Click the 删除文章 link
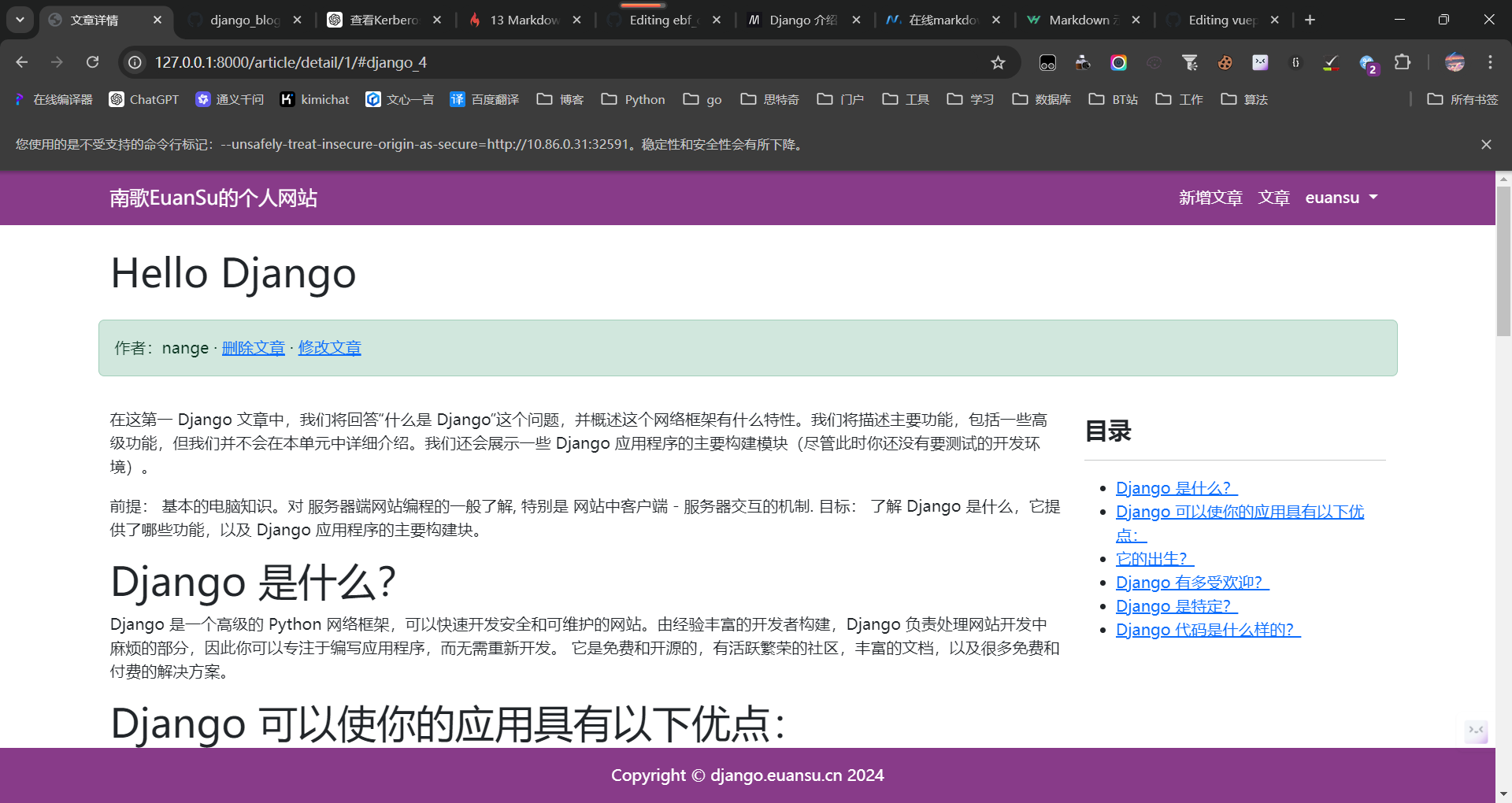 point(253,348)
